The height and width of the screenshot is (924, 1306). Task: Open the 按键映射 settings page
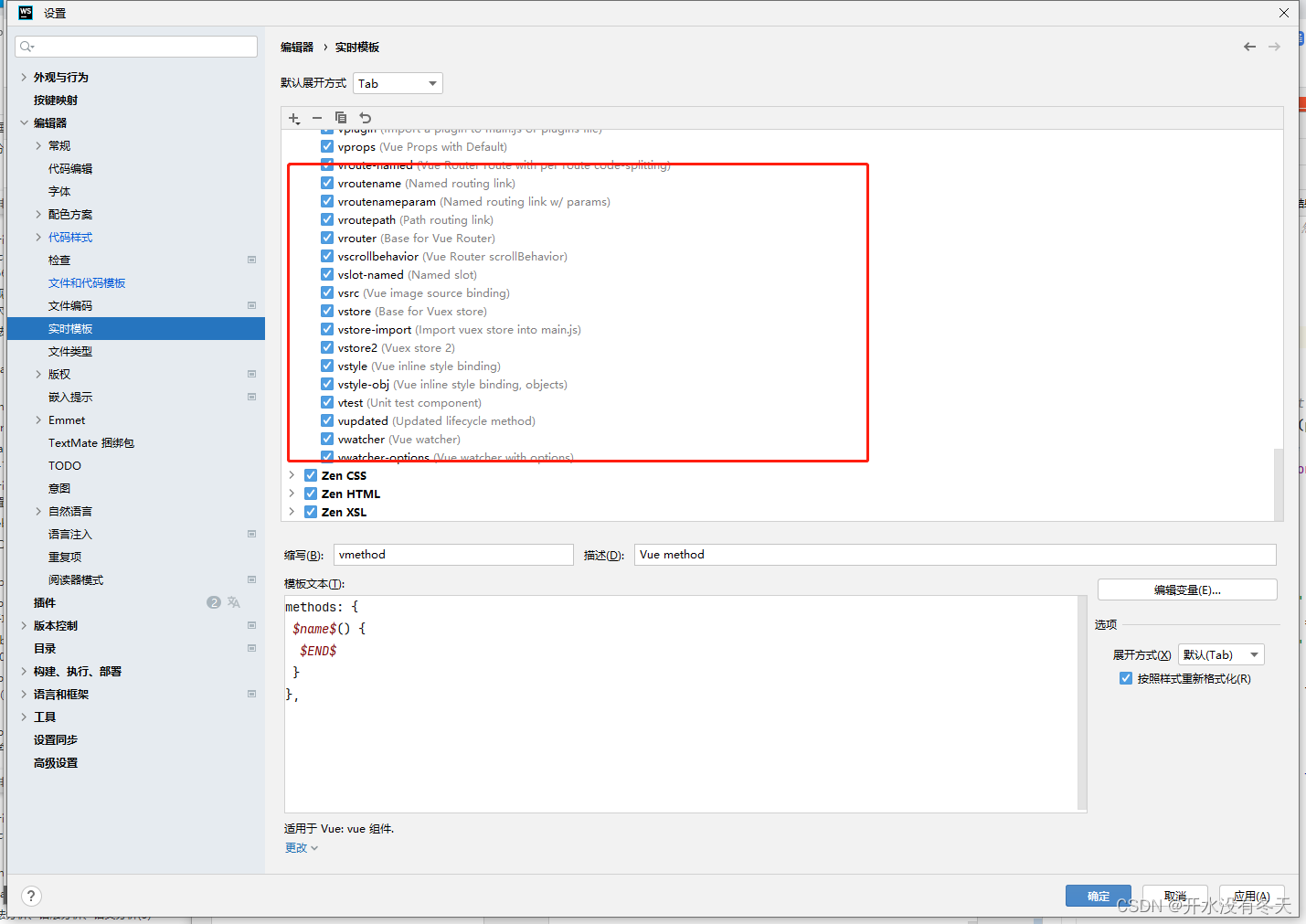coord(56,100)
